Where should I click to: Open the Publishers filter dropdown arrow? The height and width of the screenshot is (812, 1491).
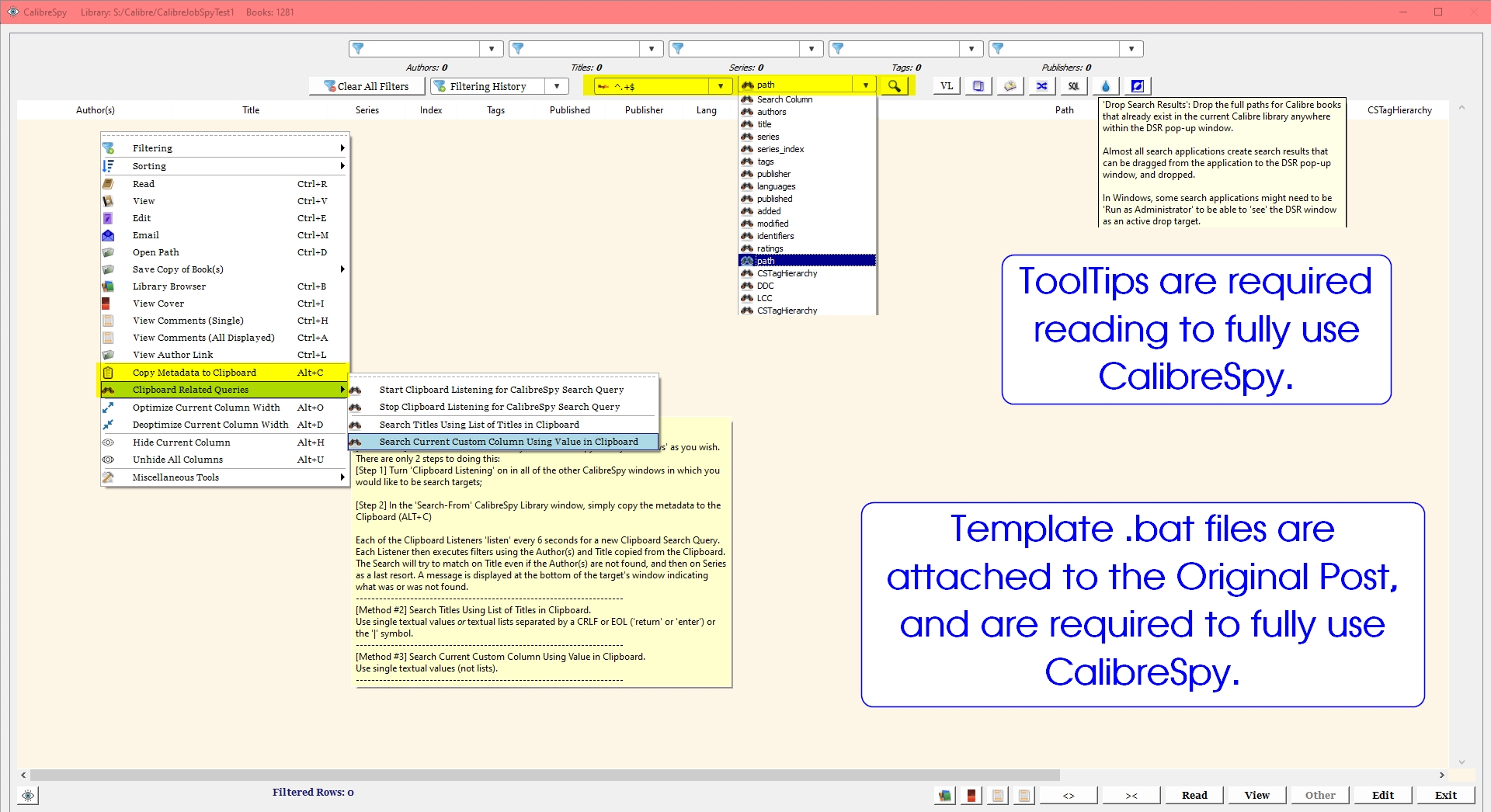pyautogui.click(x=1131, y=49)
